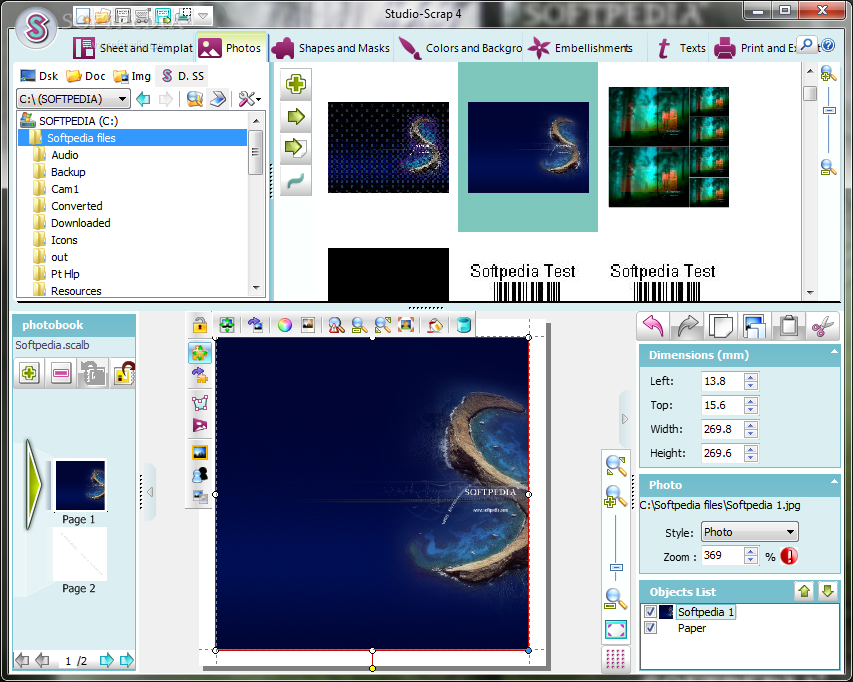Adjust the canvas zoom slider handle
The width and height of the screenshot is (853, 682).
click(616, 568)
